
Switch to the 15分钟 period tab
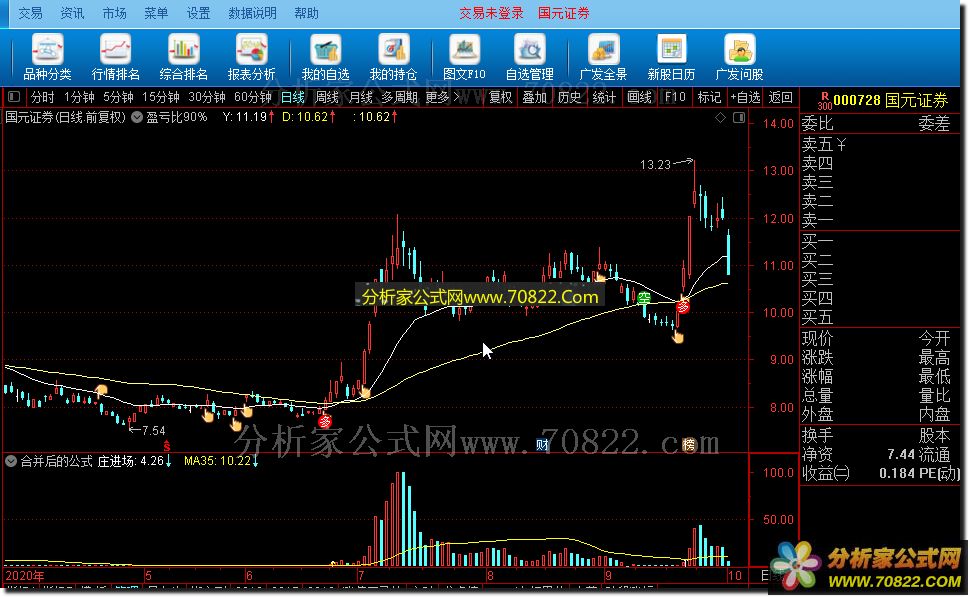[161, 97]
